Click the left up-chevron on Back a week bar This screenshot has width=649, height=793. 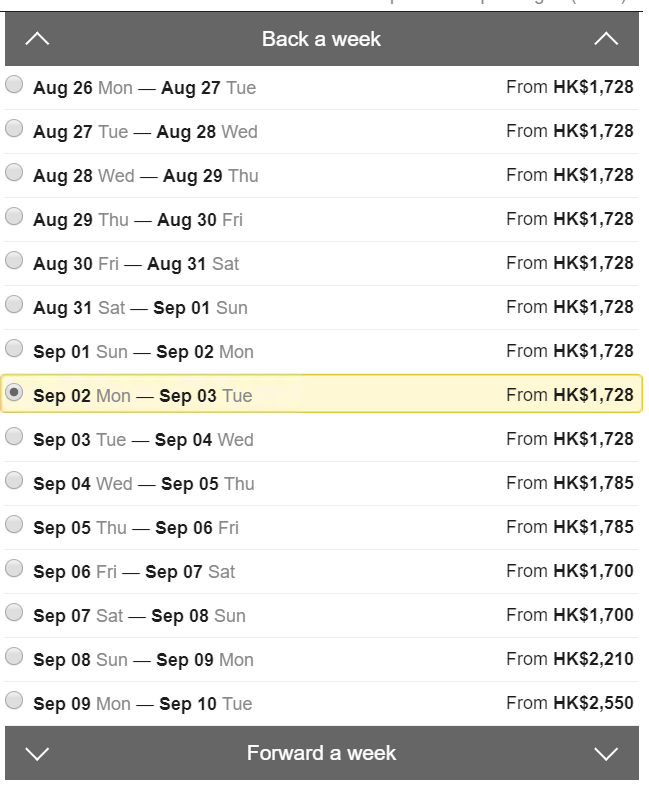click(x=37, y=39)
